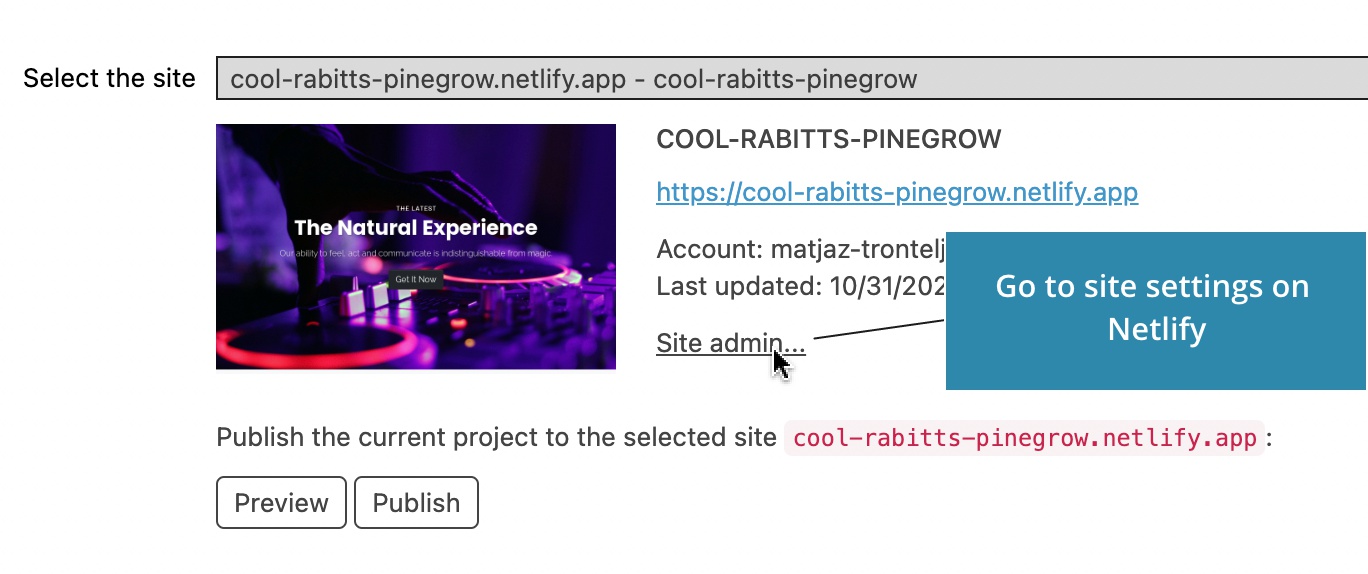Screen dimensions: 1368x574
Task: Click the Select the site label
Action: point(109,78)
